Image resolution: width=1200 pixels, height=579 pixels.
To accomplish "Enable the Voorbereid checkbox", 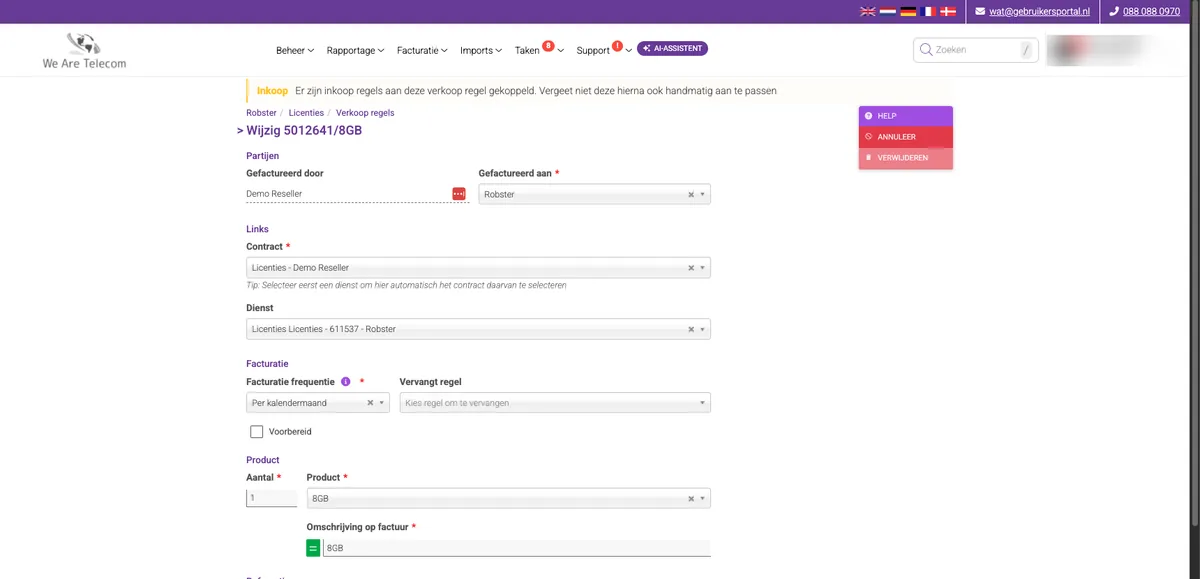I will [x=257, y=432].
